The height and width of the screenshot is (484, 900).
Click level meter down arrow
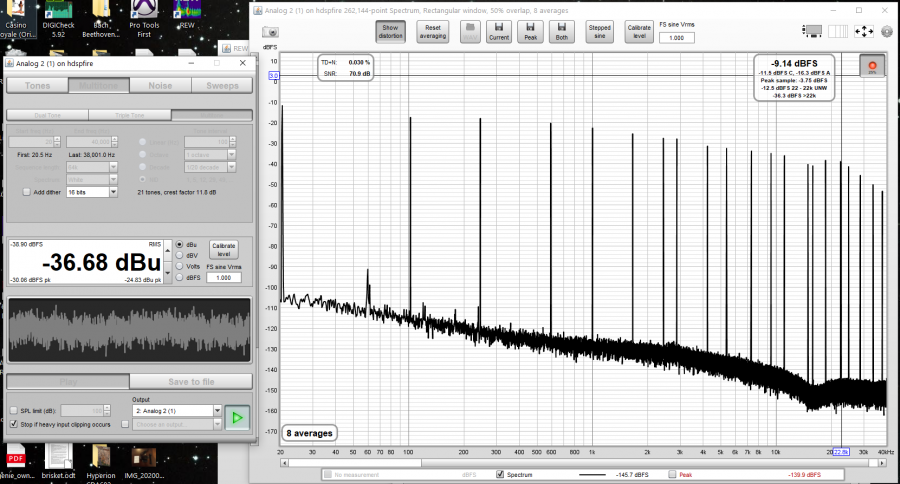pos(168,273)
